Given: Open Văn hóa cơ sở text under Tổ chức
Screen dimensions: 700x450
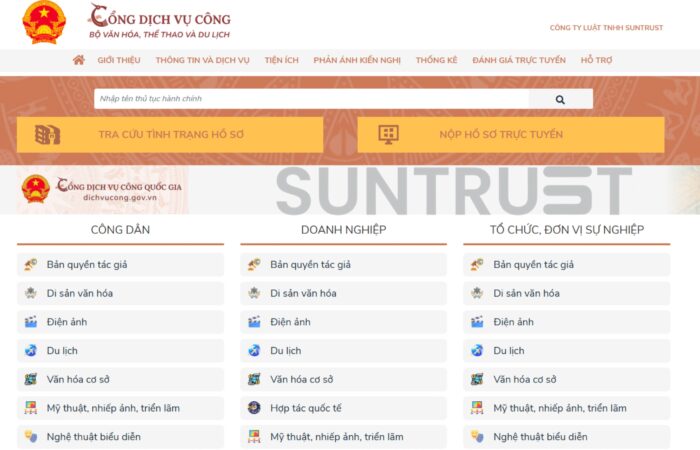Looking at the screenshot, I should 525,379.
